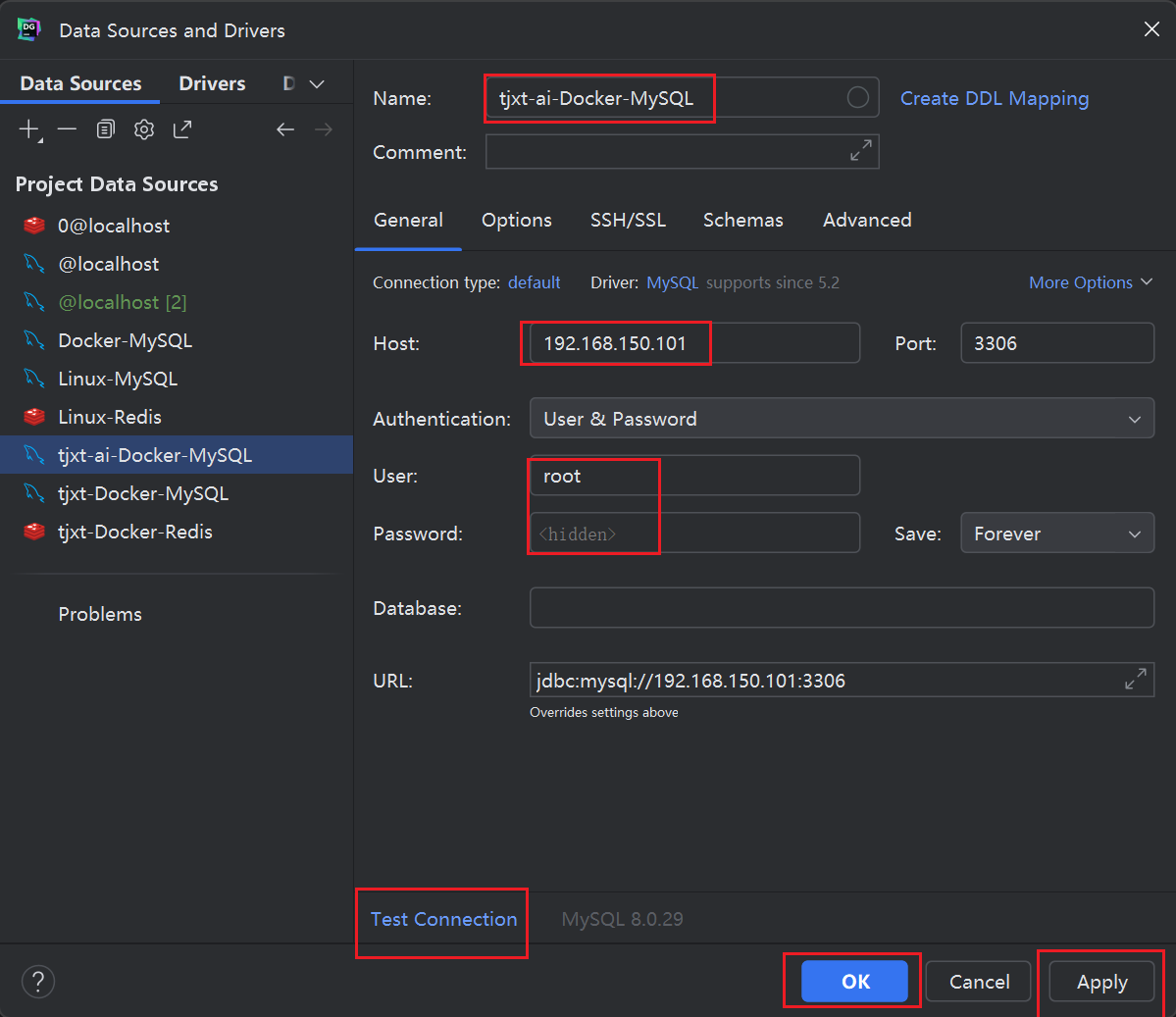Click the Make Global export icon
1176x1017 pixels.
(182, 129)
